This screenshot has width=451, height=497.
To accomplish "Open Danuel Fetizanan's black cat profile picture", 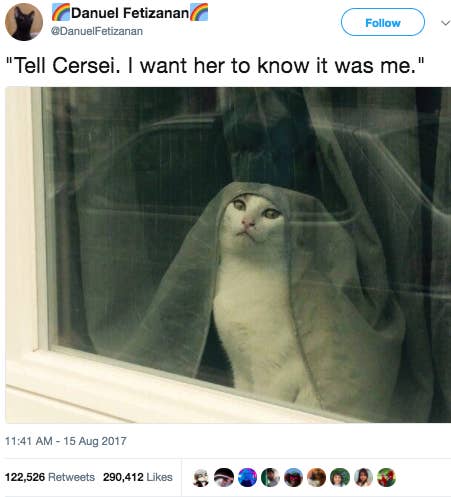I will [x=24, y=22].
